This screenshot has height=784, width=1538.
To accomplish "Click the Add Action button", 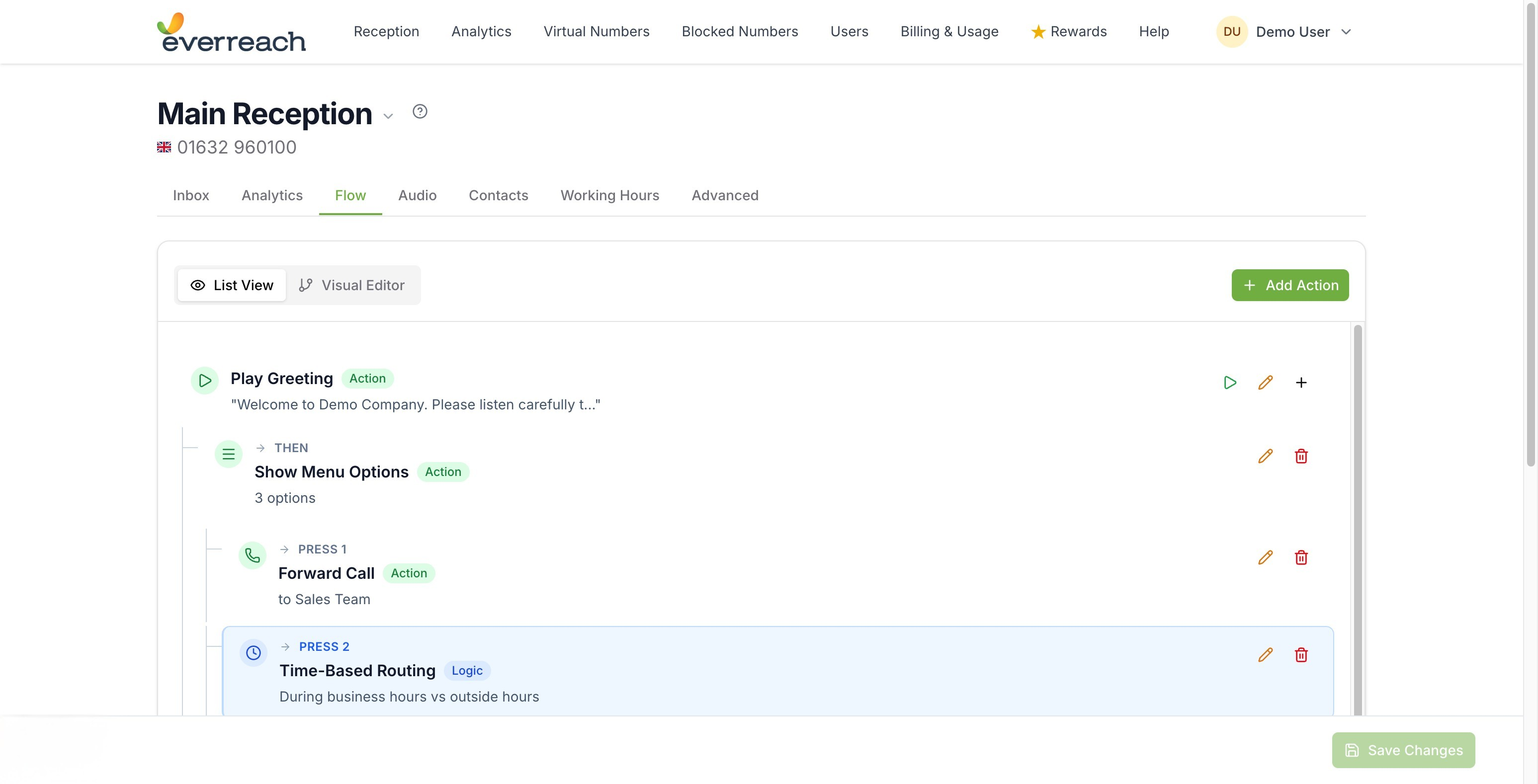I will (x=1289, y=285).
